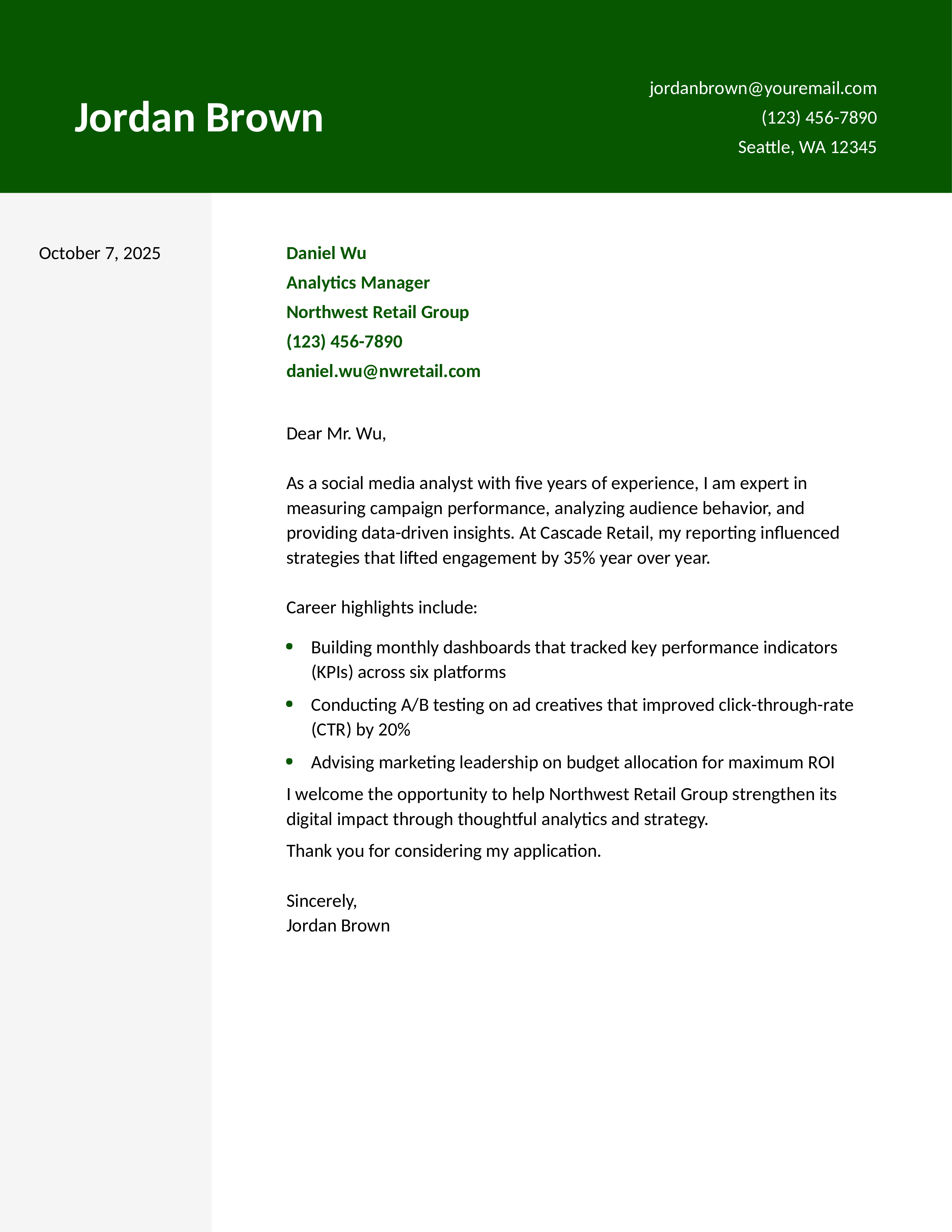Click the daniel.wu@nwretail.com email link
The width and height of the screenshot is (952, 1232).
383,371
